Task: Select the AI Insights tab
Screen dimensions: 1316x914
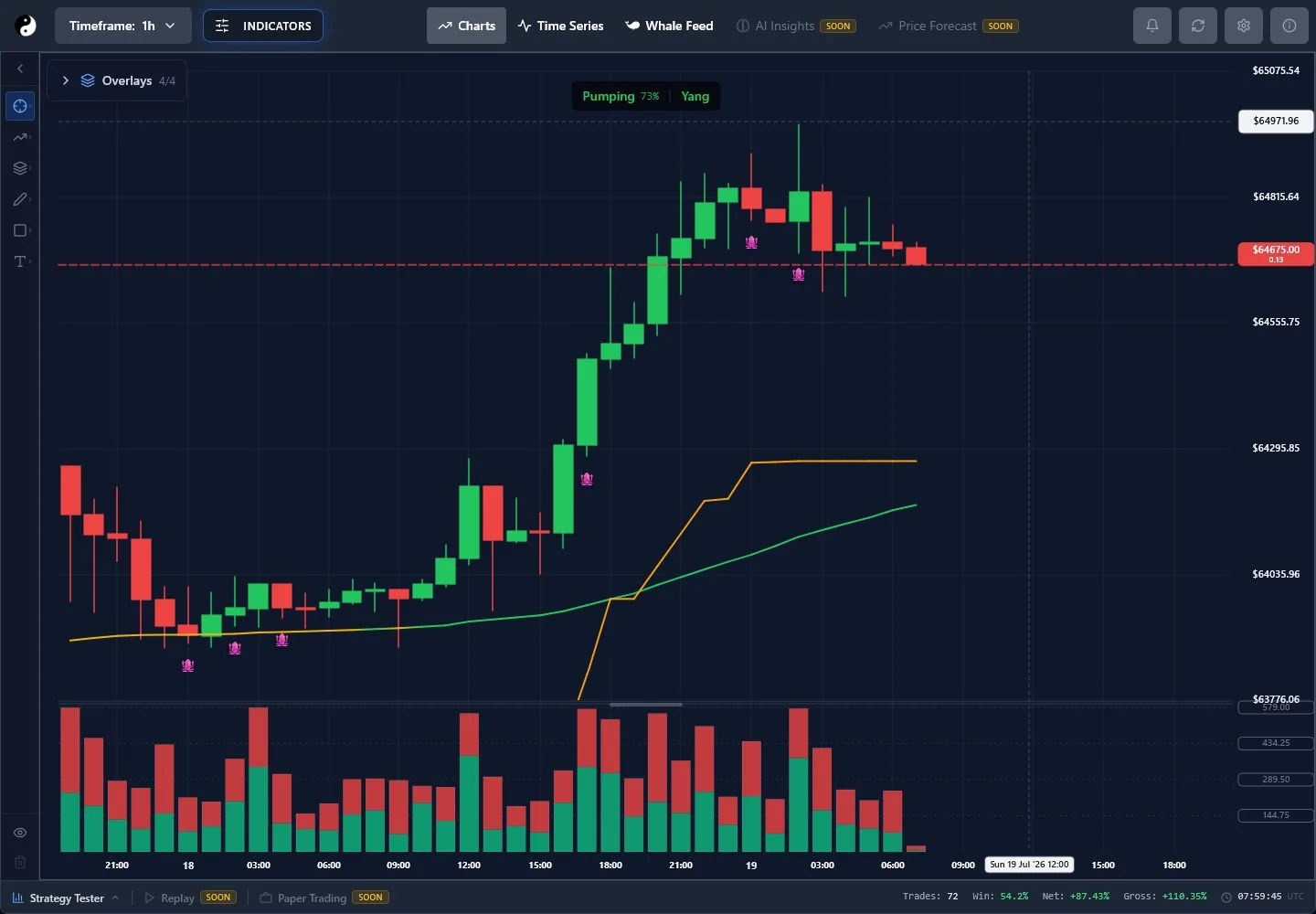Action: tap(796, 26)
